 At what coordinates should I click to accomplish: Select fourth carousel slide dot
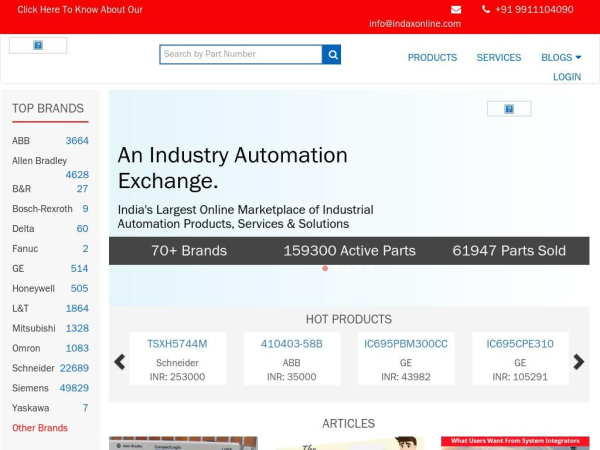point(359,269)
